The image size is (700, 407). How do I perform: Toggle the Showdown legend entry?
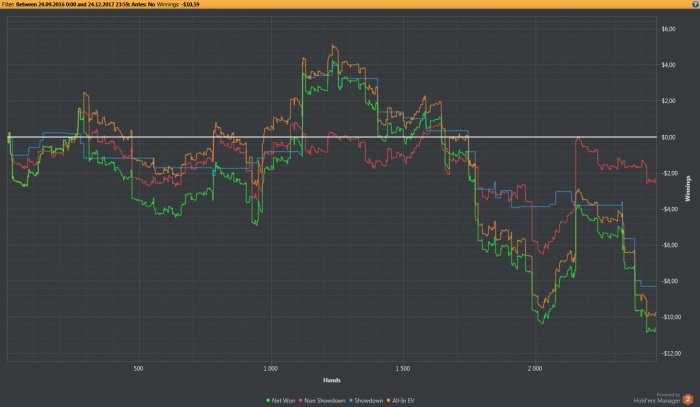point(366,401)
